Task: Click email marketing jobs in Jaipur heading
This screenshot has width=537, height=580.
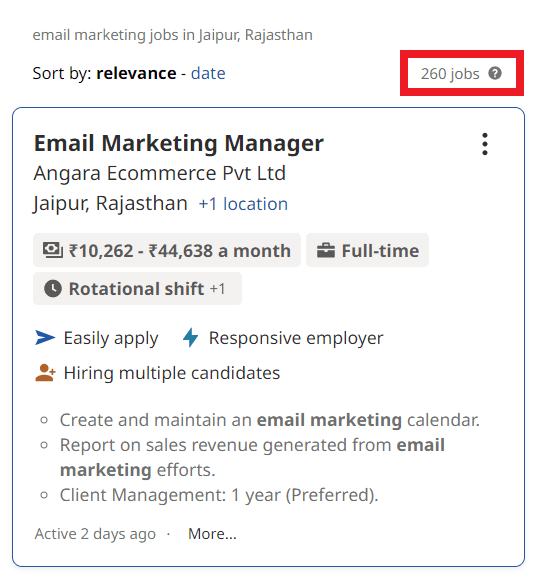Action: click(x=172, y=35)
